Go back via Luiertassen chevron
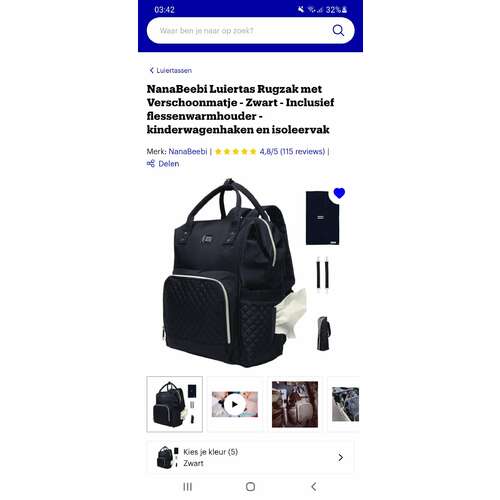Viewport: 500px width, 500px height. [x=152, y=70]
